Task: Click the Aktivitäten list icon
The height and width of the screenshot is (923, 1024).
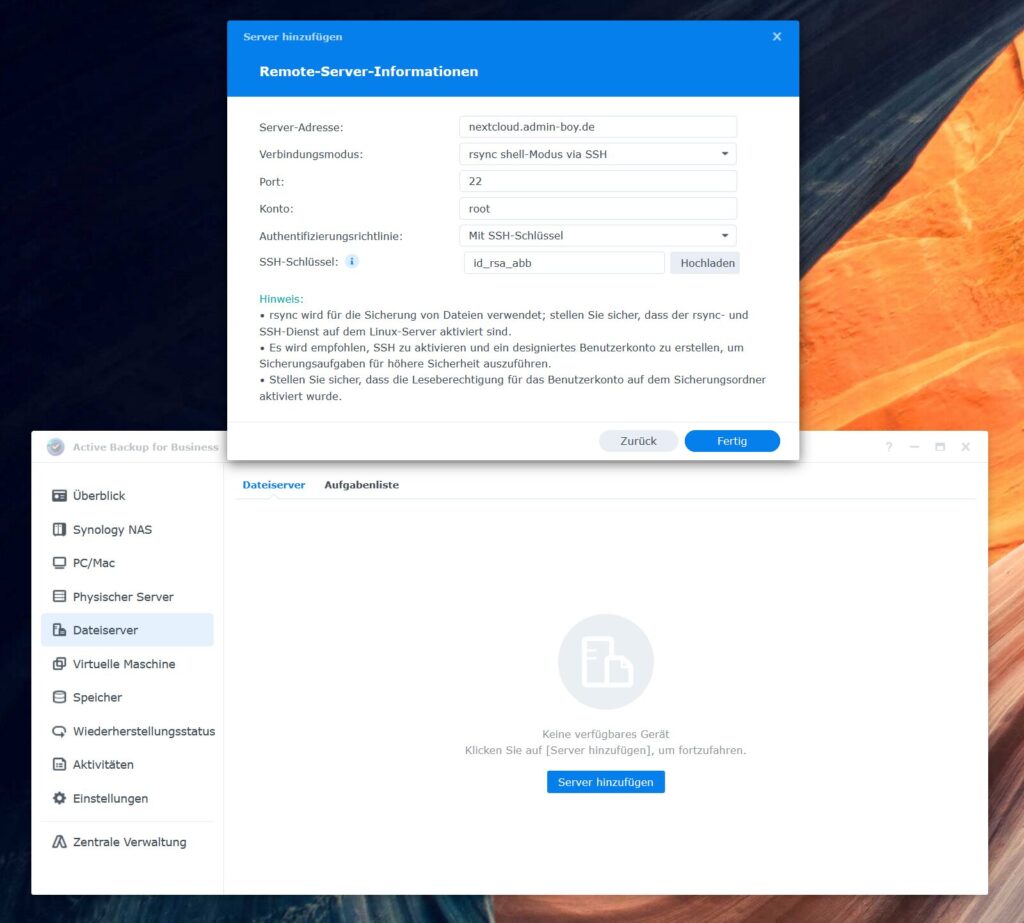Action: 59,765
